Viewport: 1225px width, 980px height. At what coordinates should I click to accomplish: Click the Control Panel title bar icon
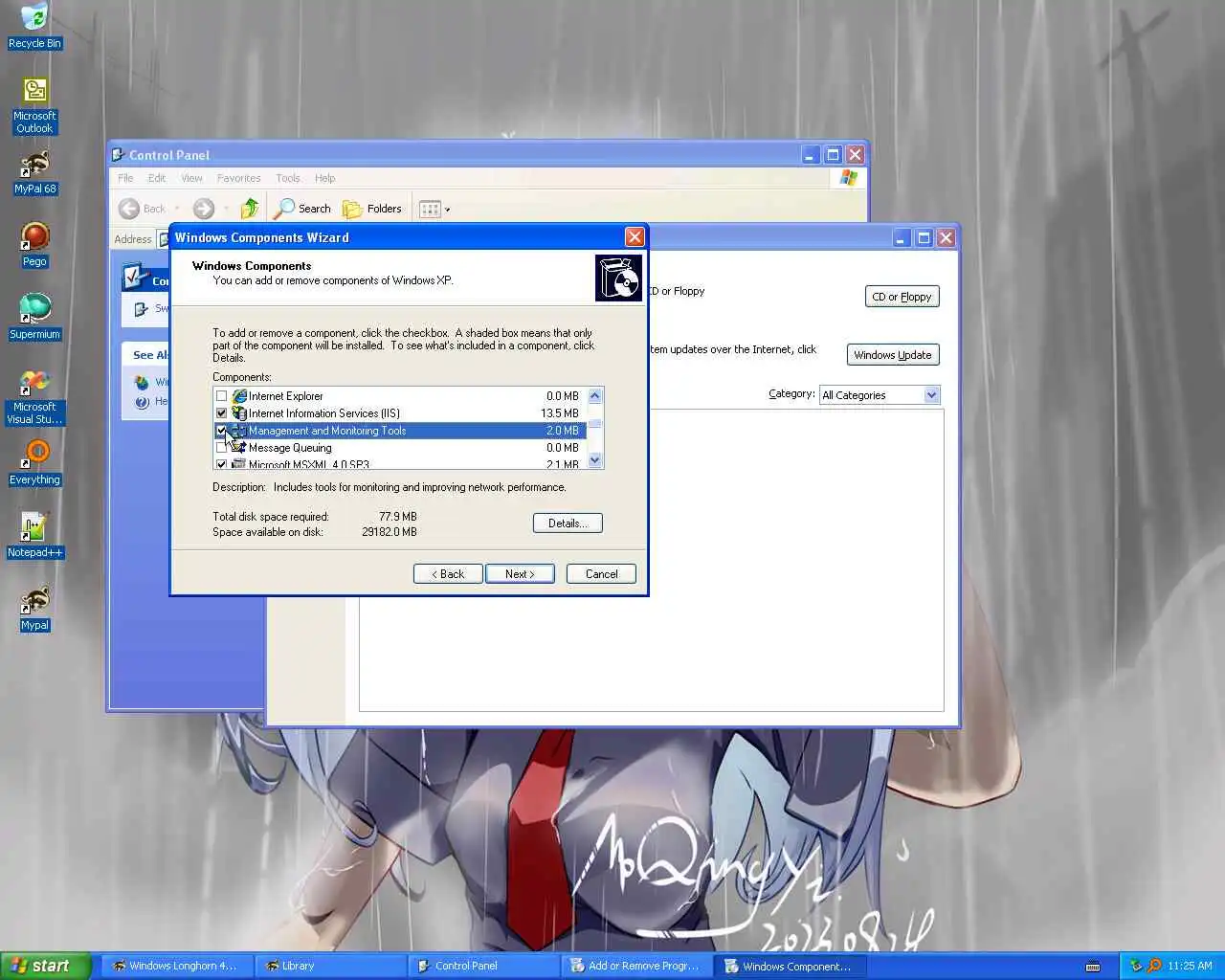point(118,154)
